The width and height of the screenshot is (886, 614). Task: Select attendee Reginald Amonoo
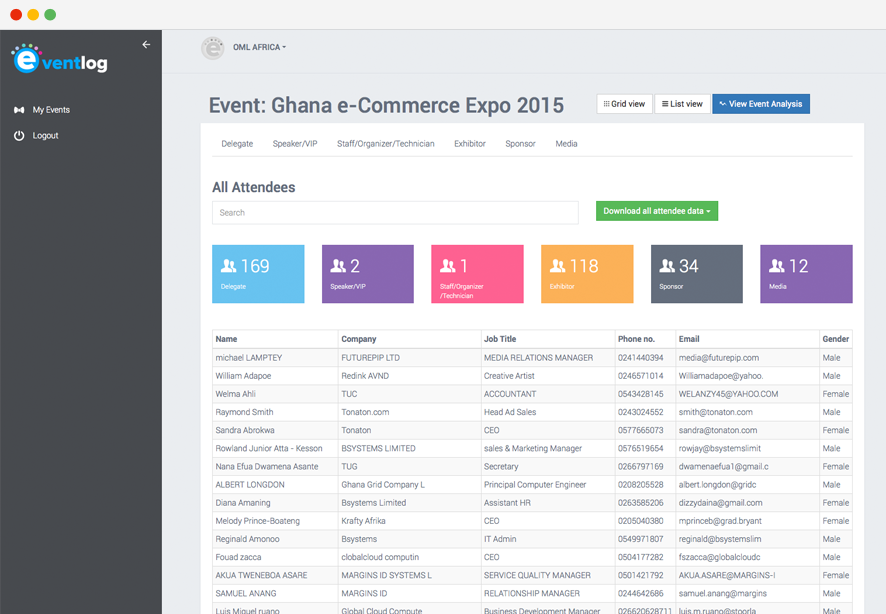[247, 539]
